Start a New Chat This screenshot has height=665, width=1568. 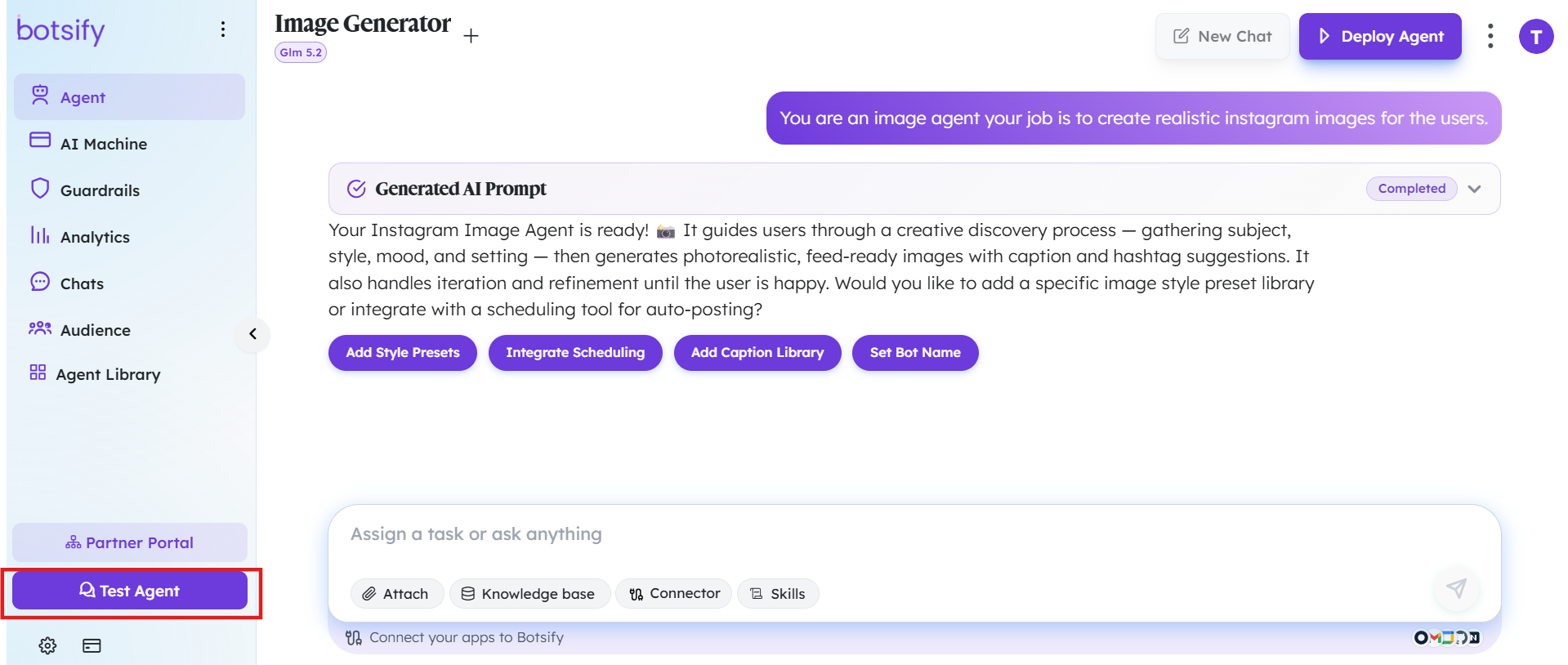[1222, 36]
